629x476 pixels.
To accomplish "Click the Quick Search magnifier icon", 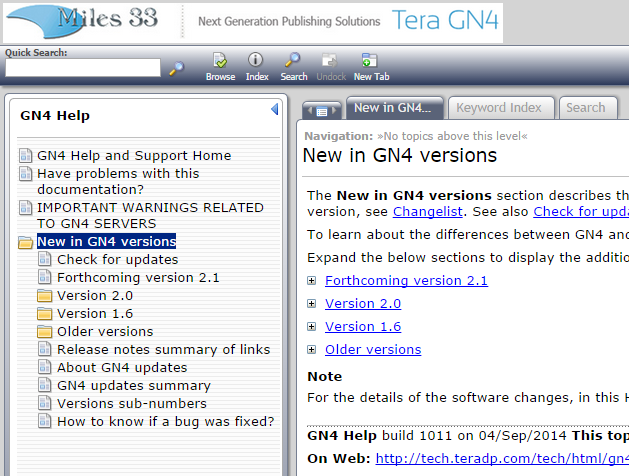I will (177, 68).
